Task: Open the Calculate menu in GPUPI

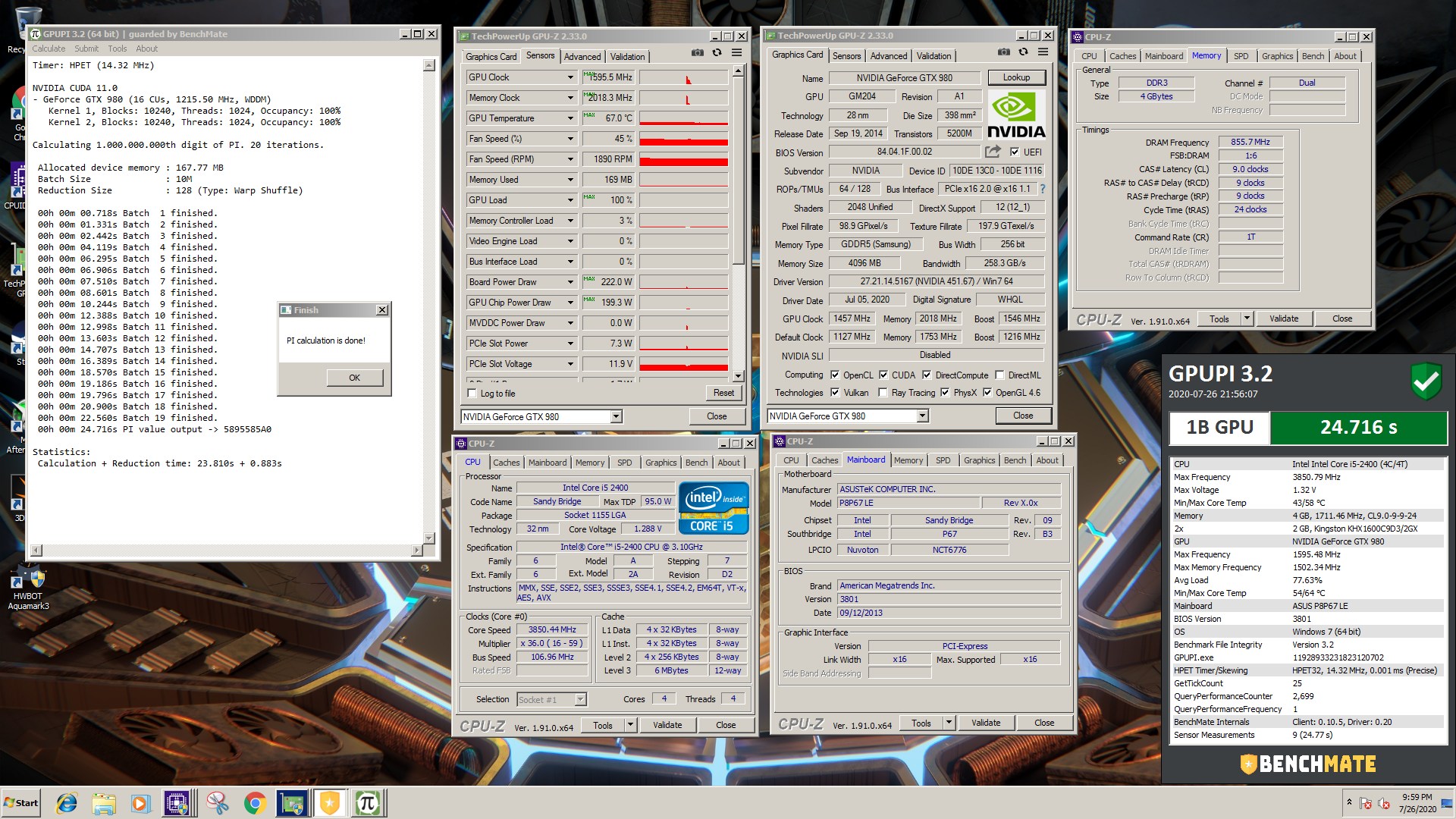Action: [x=49, y=49]
